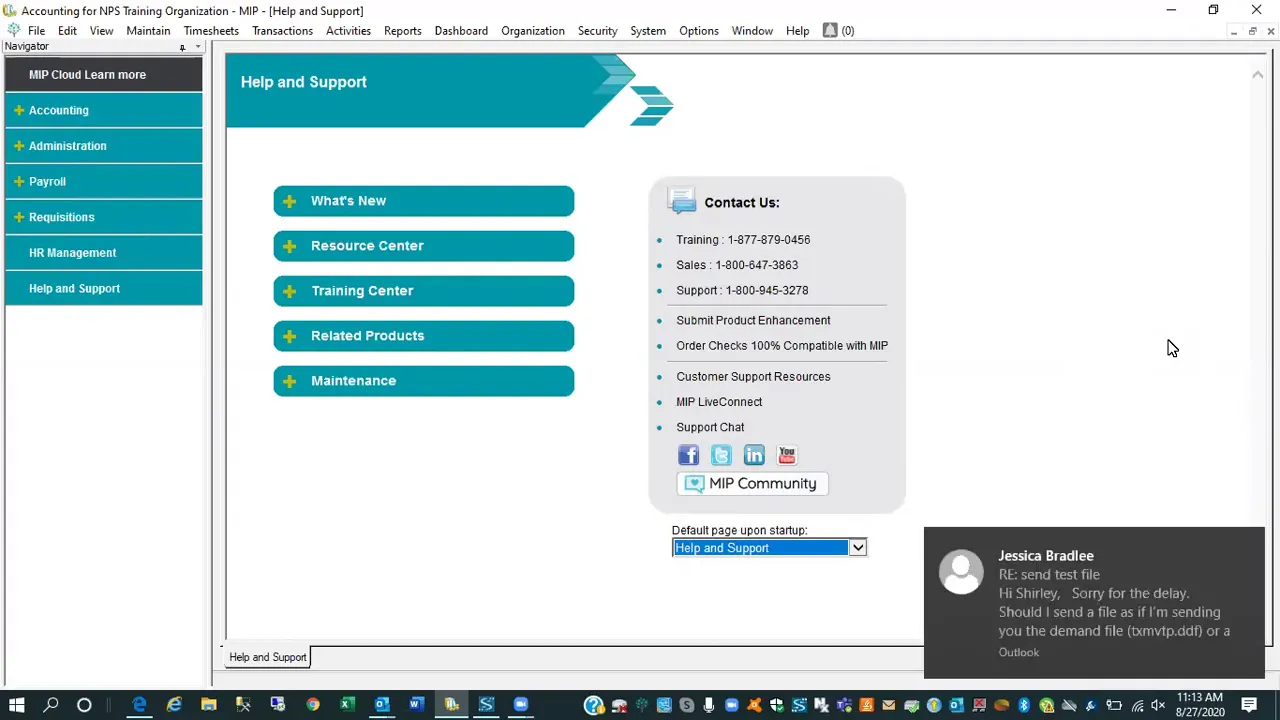Image resolution: width=1280 pixels, height=720 pixels.
Task: Expand the Payroll navigator section
Action: click(104, 182)
